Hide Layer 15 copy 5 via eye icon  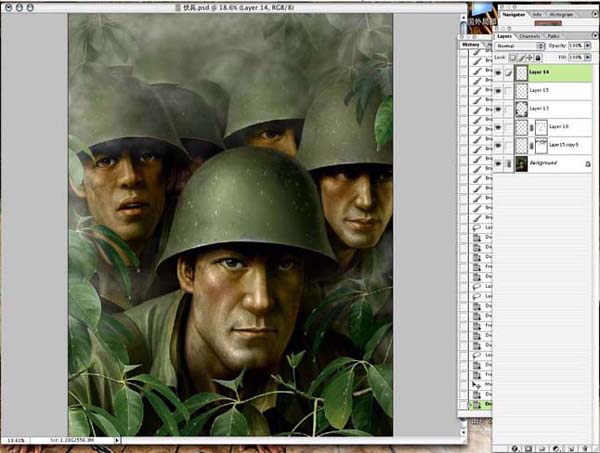pyautogui.click(x=498, y=146)
